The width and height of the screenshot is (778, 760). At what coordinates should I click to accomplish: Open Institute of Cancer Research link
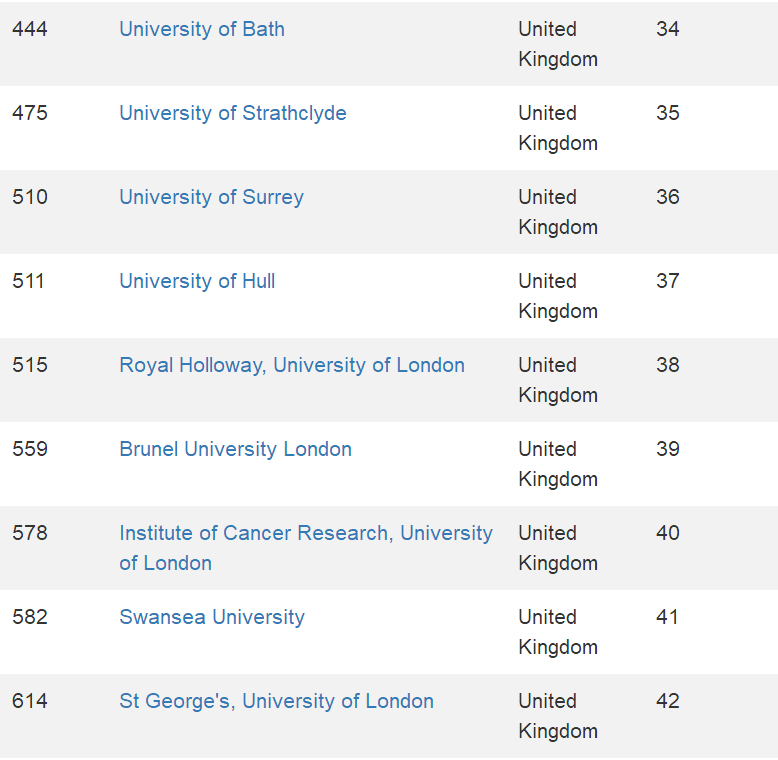(x=306, y=533)
